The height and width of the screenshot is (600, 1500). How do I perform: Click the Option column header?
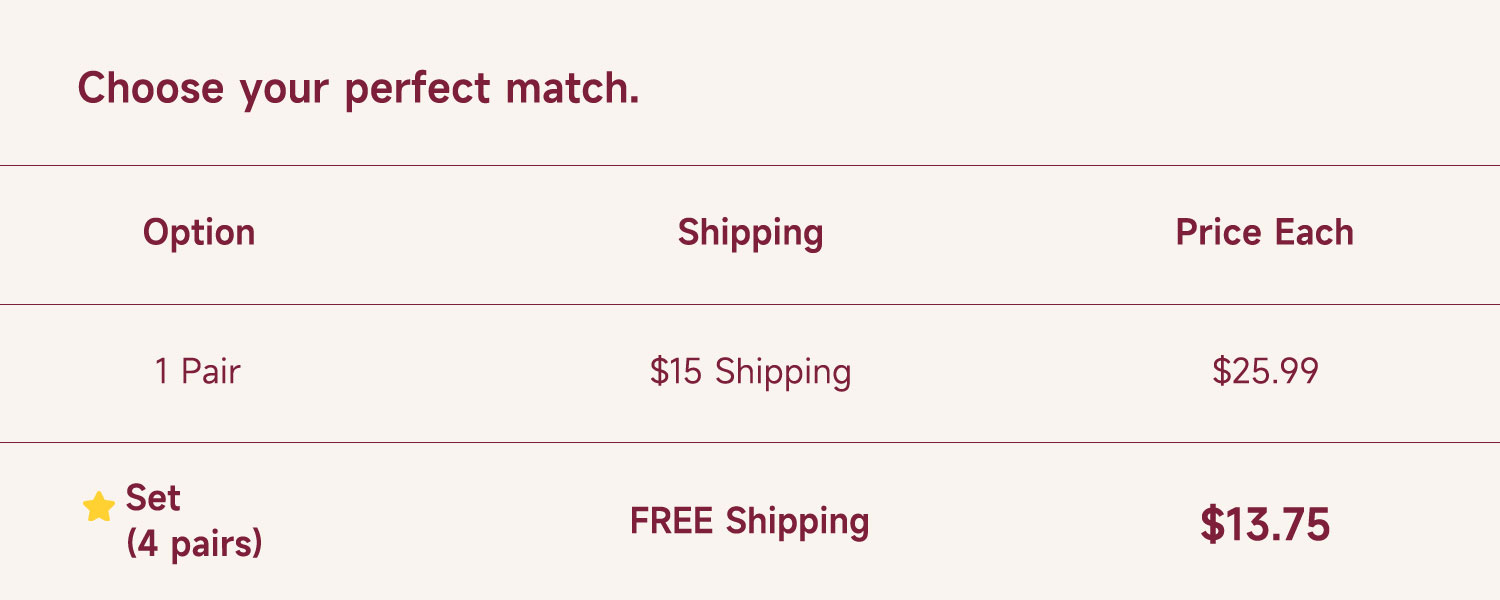[199, 232]
